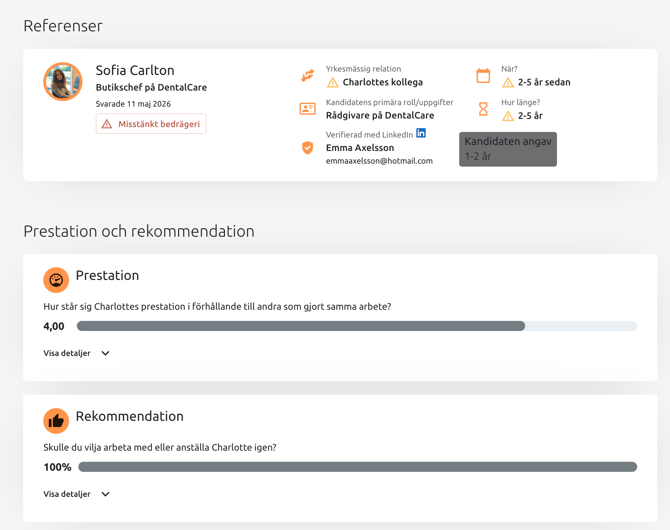
Task: Click the 4,00 performance progress bar
Action: click(x=357, y=326)
